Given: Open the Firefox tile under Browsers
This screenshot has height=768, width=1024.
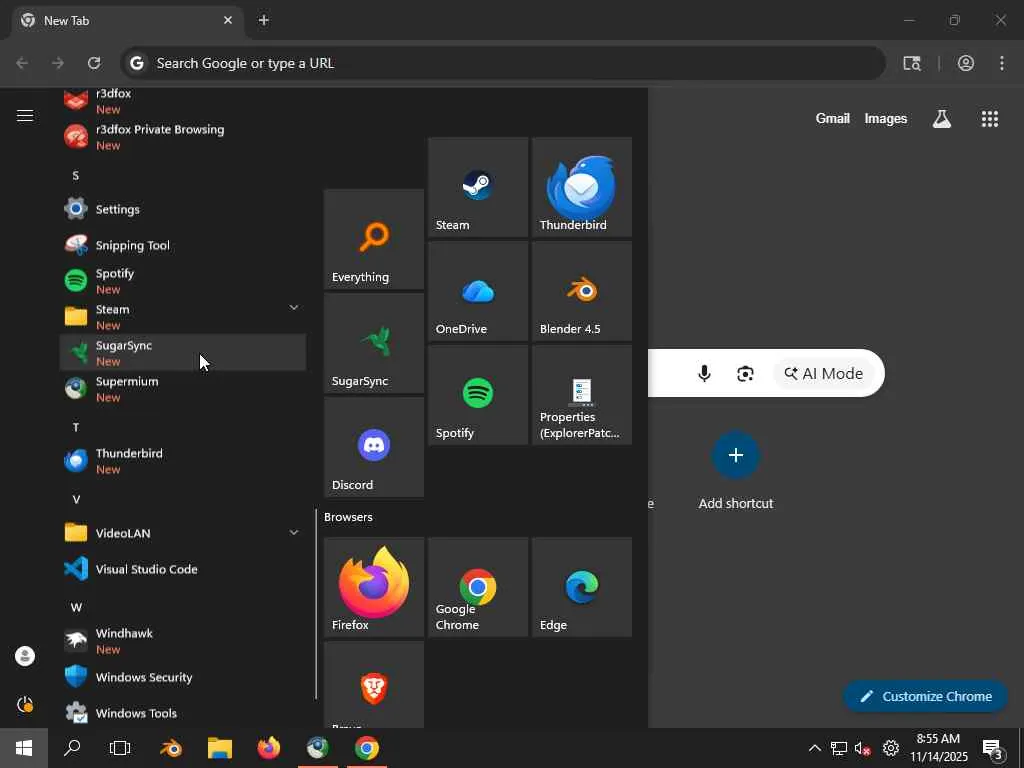Looking at the screenshot, I should pyautogui.click(x=374, y=586).
